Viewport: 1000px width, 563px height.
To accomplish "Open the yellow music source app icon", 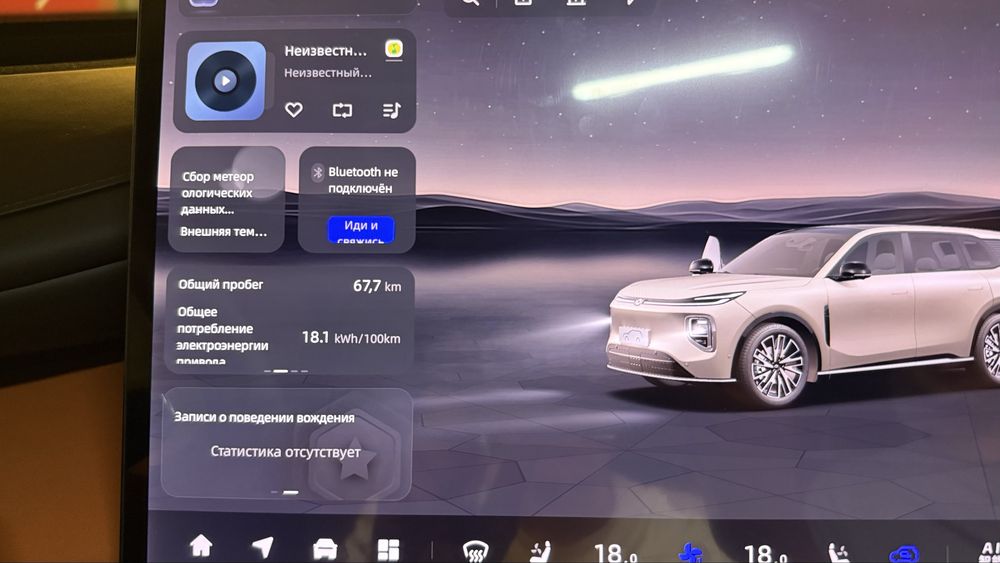I will click(x=394, y=49).
